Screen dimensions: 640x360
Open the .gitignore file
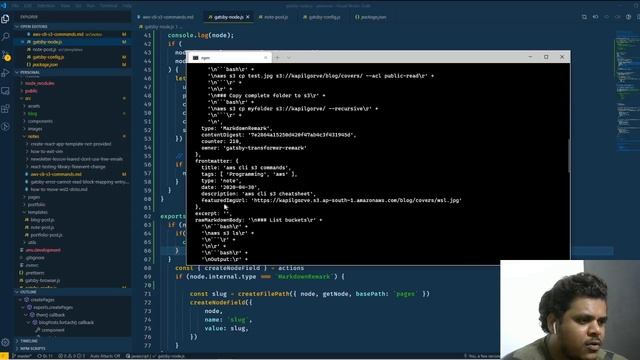[x=35, y=258]
